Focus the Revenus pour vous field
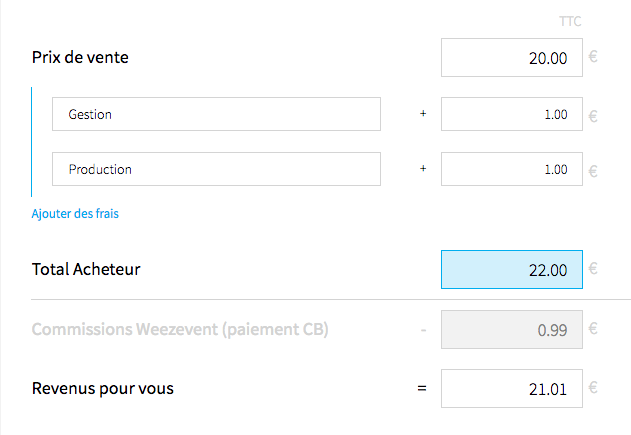Viewport: 631px width, 435px height. coord(511,388)
